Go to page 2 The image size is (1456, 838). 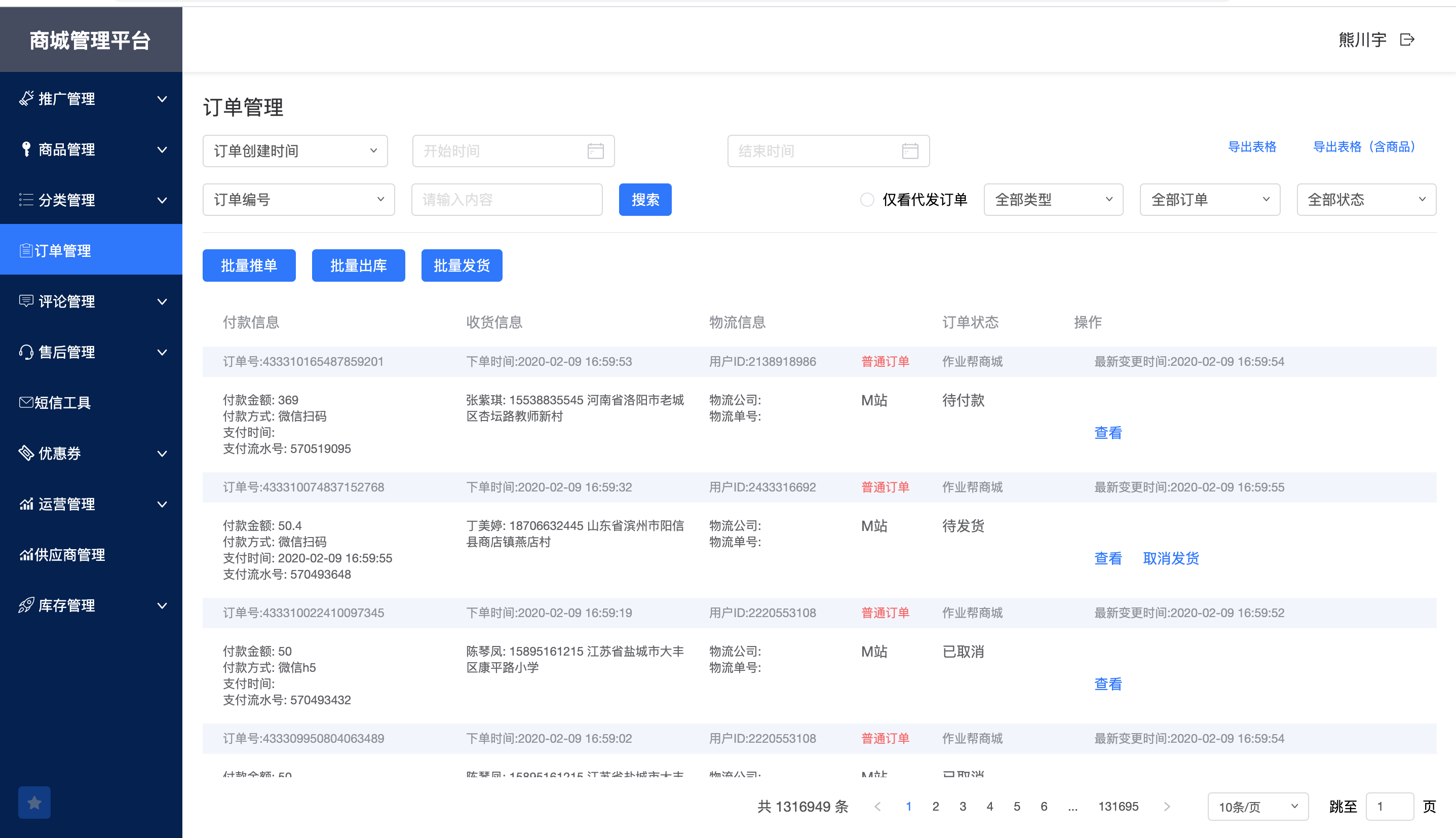936,807
